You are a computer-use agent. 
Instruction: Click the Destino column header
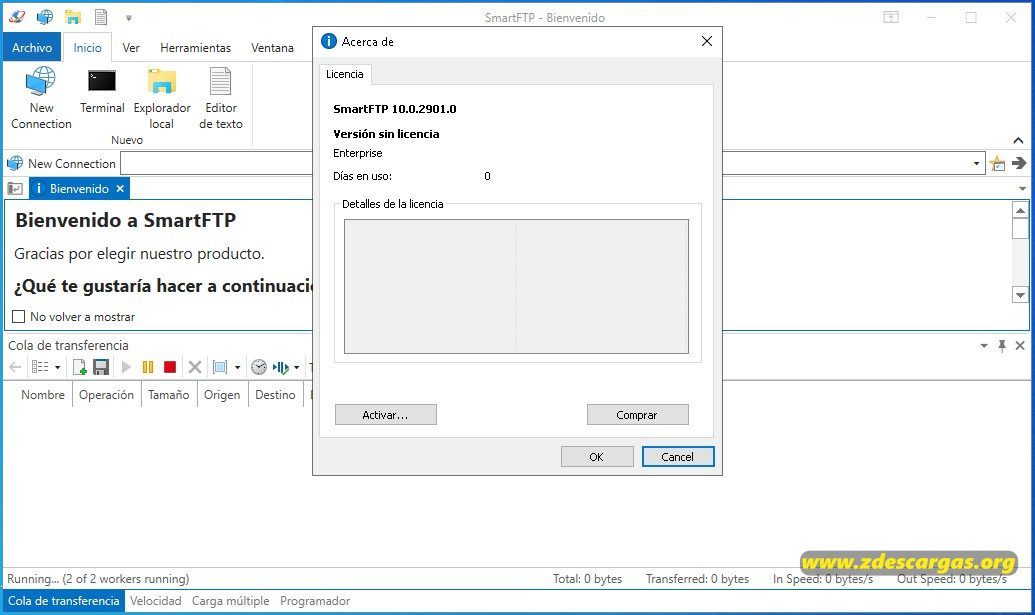point(275,395)
